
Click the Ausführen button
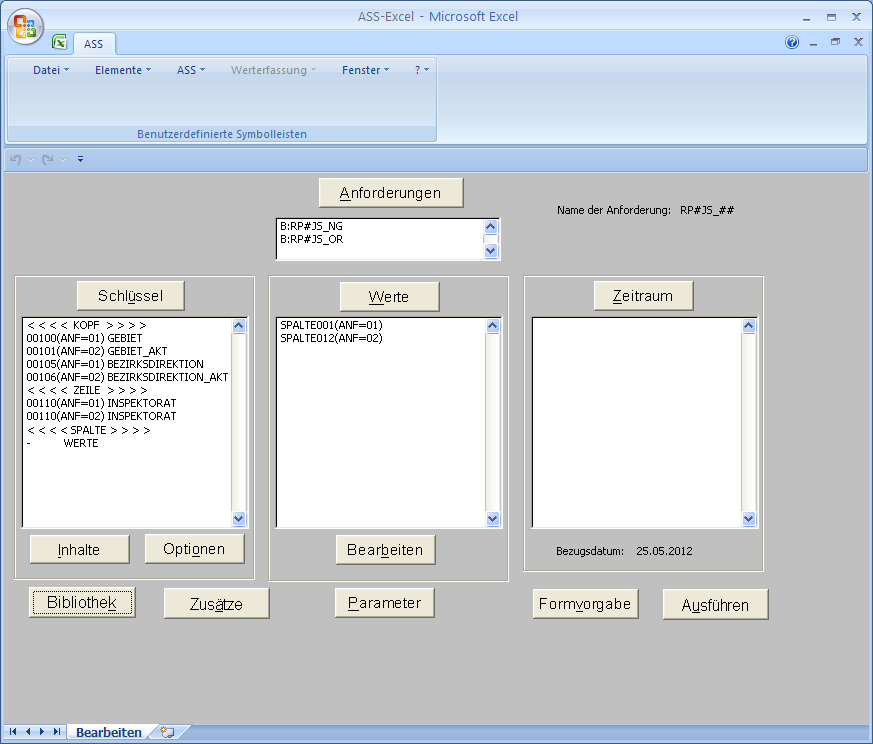click(715, 605)
